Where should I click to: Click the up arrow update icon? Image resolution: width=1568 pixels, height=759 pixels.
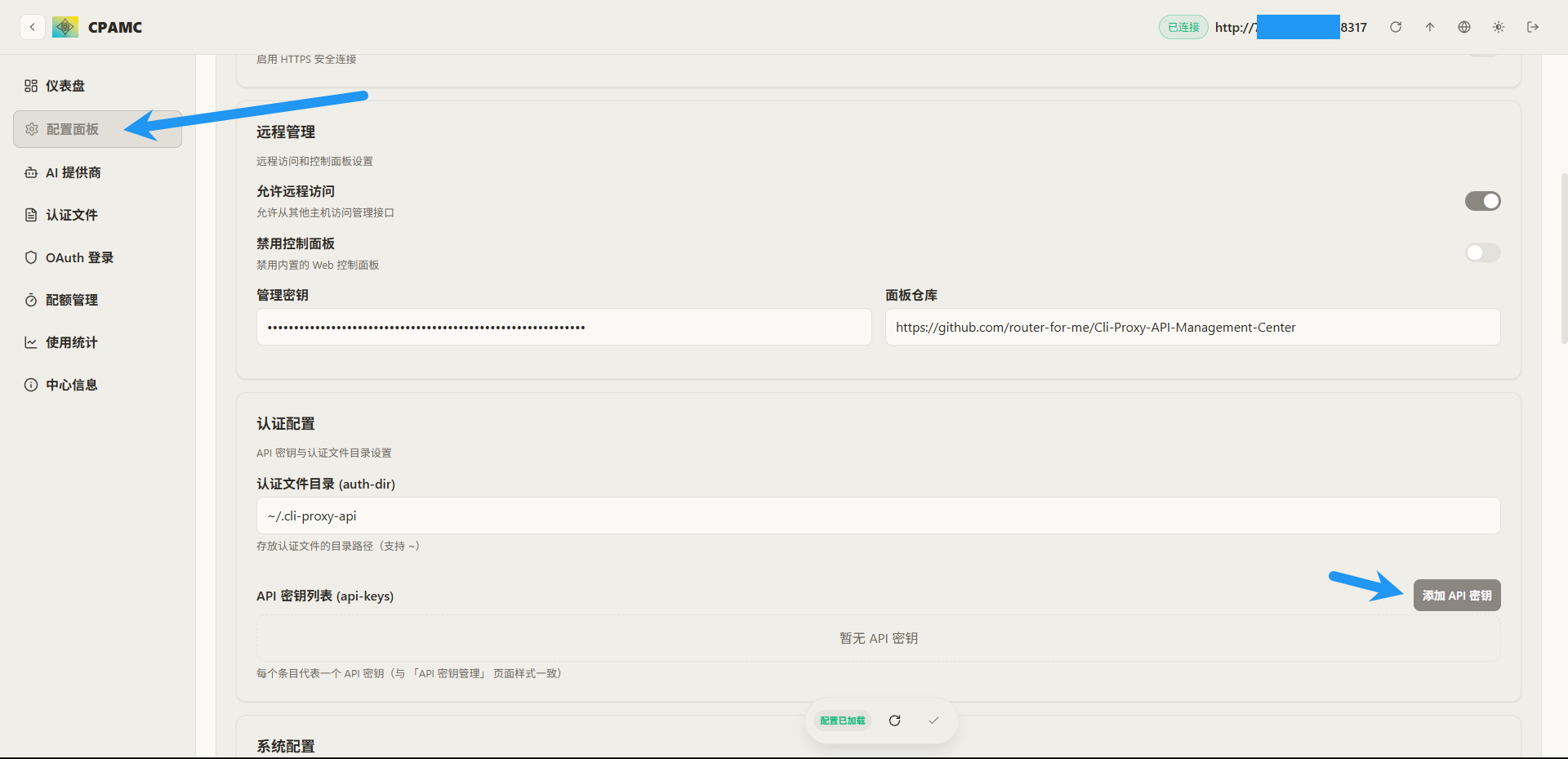[x=1430, y=27]
